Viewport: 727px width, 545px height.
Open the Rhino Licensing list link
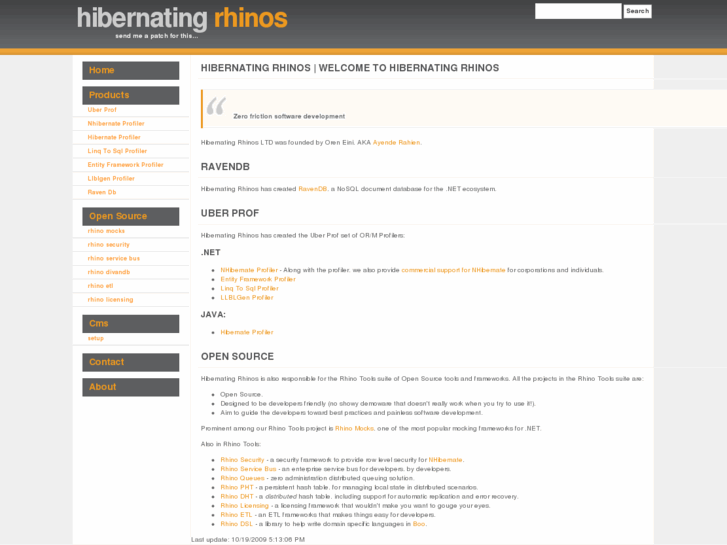click(244, 506)
